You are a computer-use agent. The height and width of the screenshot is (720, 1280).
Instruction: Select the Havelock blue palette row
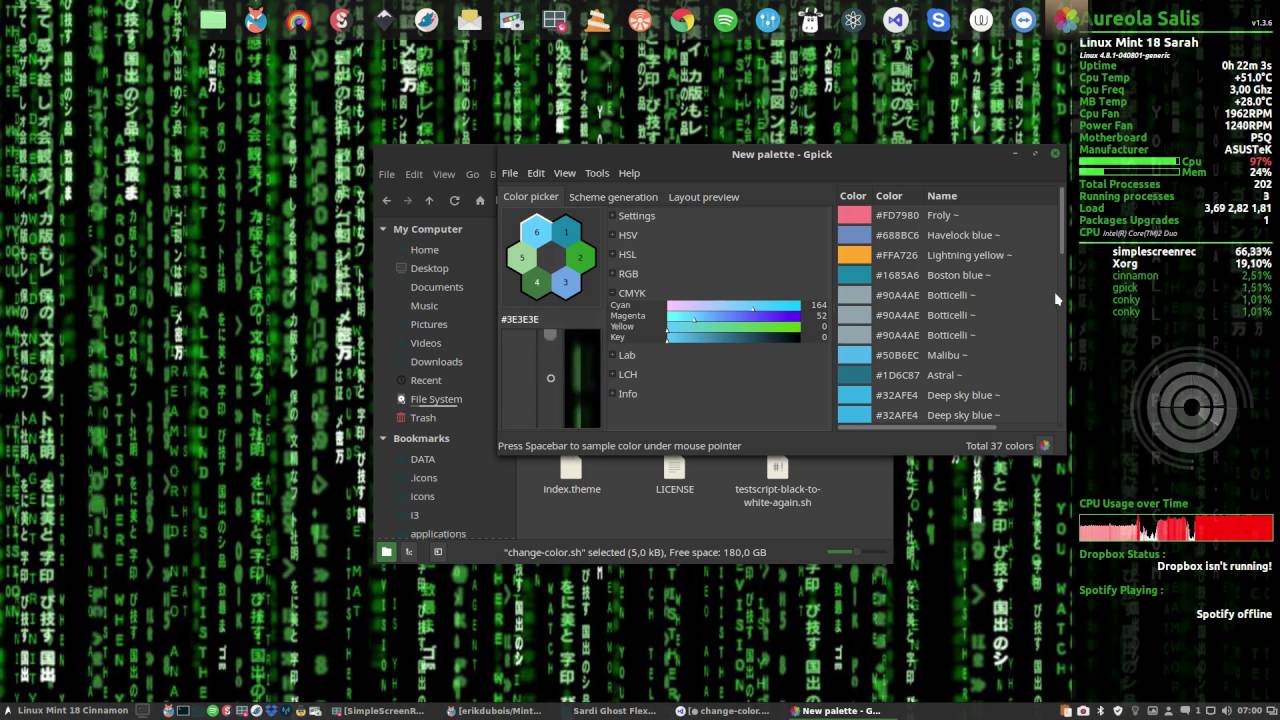947,235
